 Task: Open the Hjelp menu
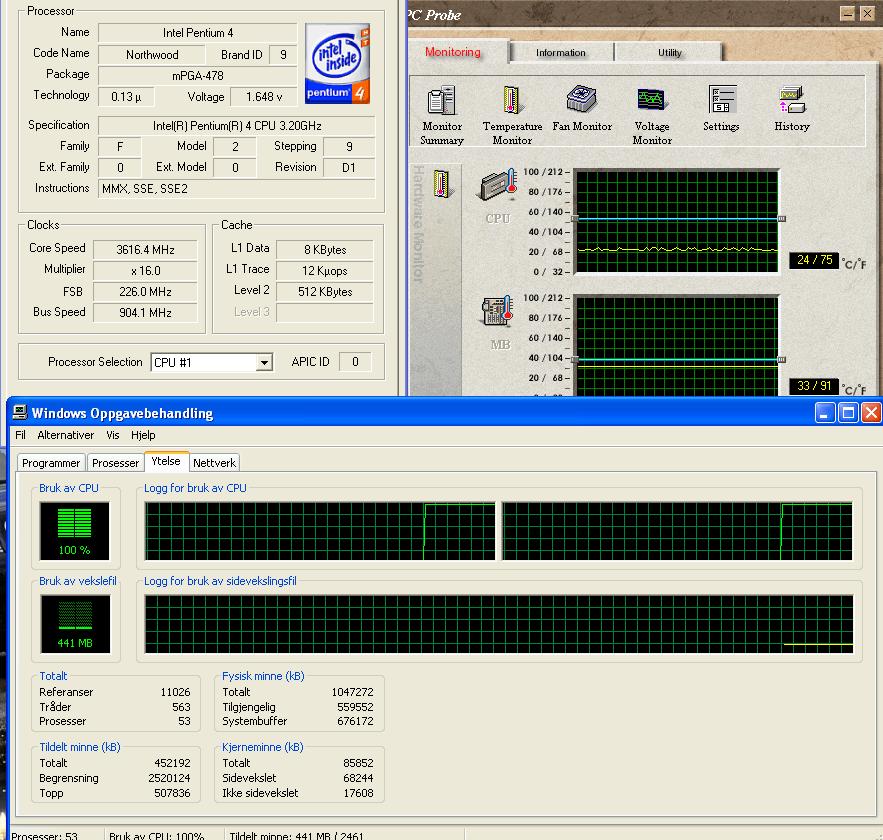143,435
